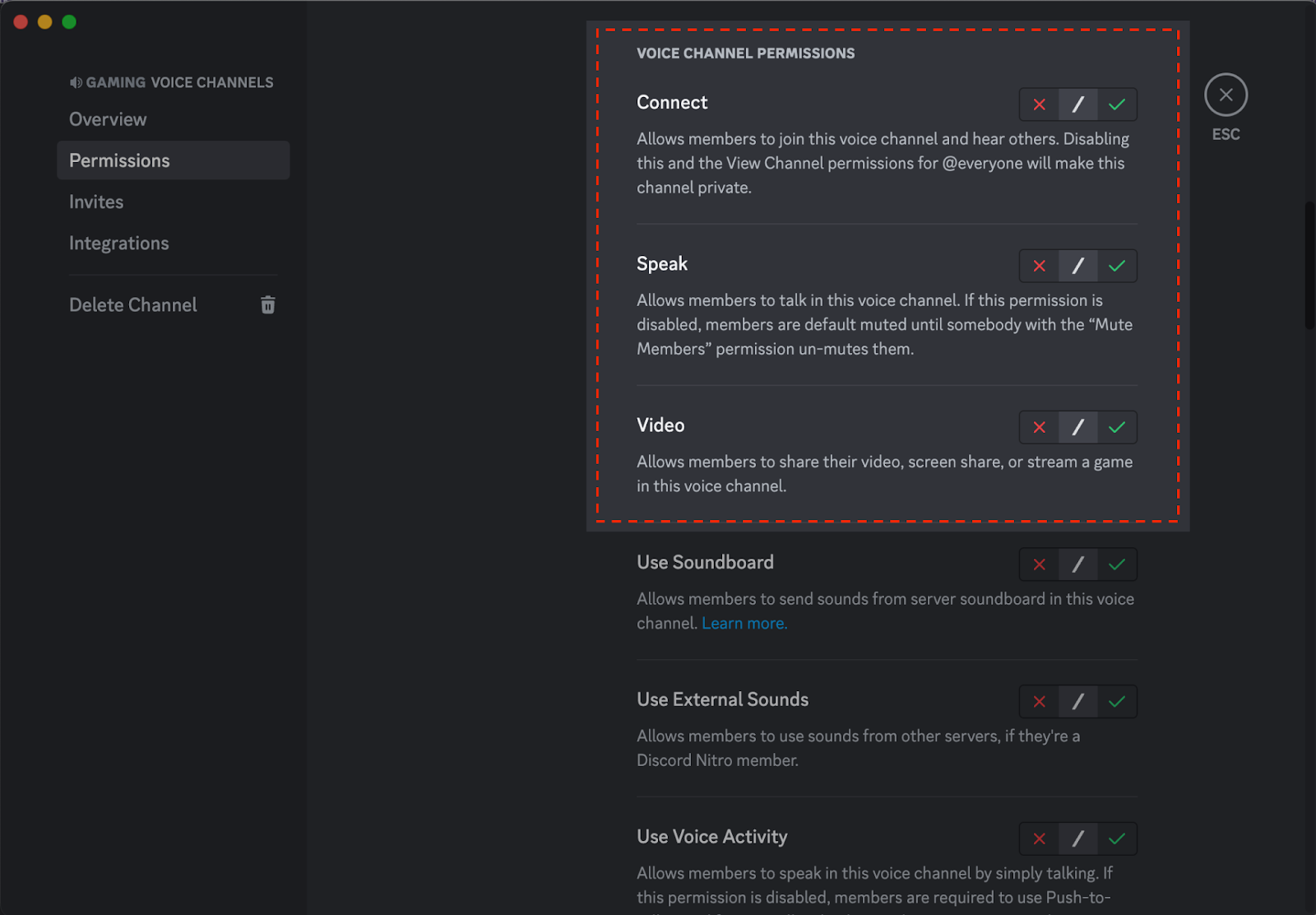Set Speak permission to neutral slash
Image resolution: width=1316 pixels, height=915 pixels.
click(1077, 266)
